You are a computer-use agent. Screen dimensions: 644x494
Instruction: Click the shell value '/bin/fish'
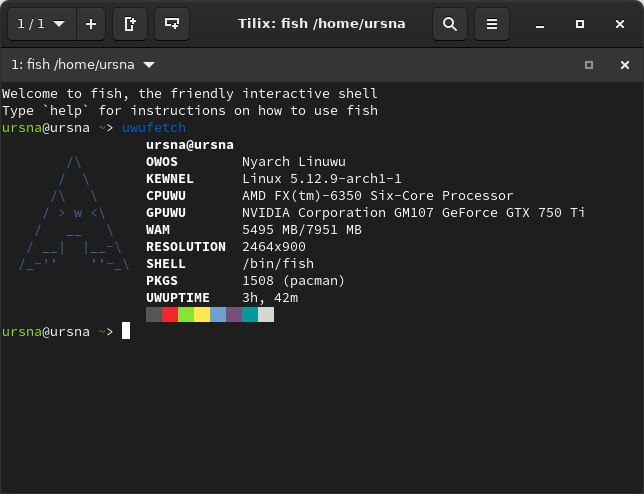click(x=278, y=264)
